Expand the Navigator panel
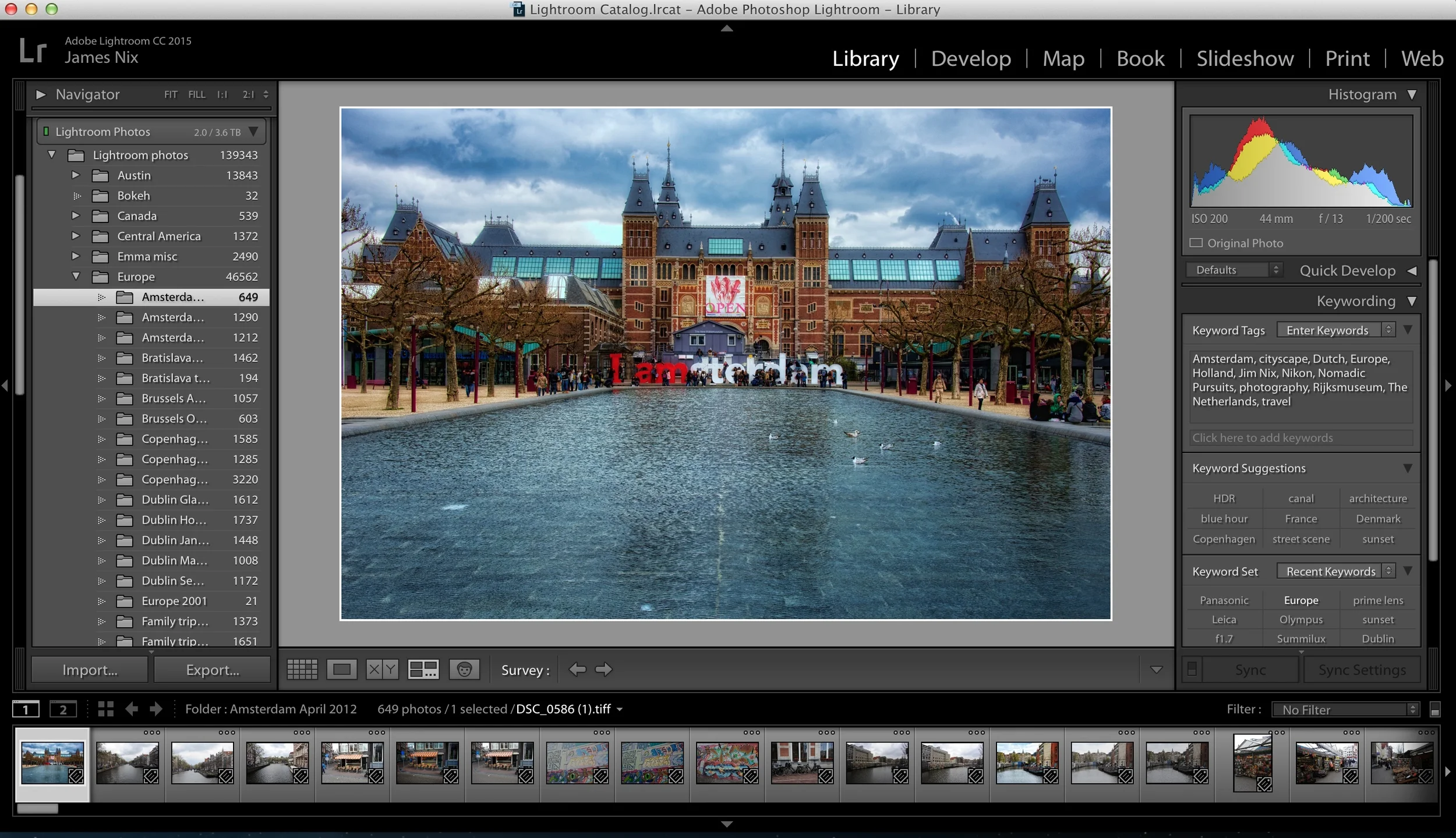 pos(41,94)
